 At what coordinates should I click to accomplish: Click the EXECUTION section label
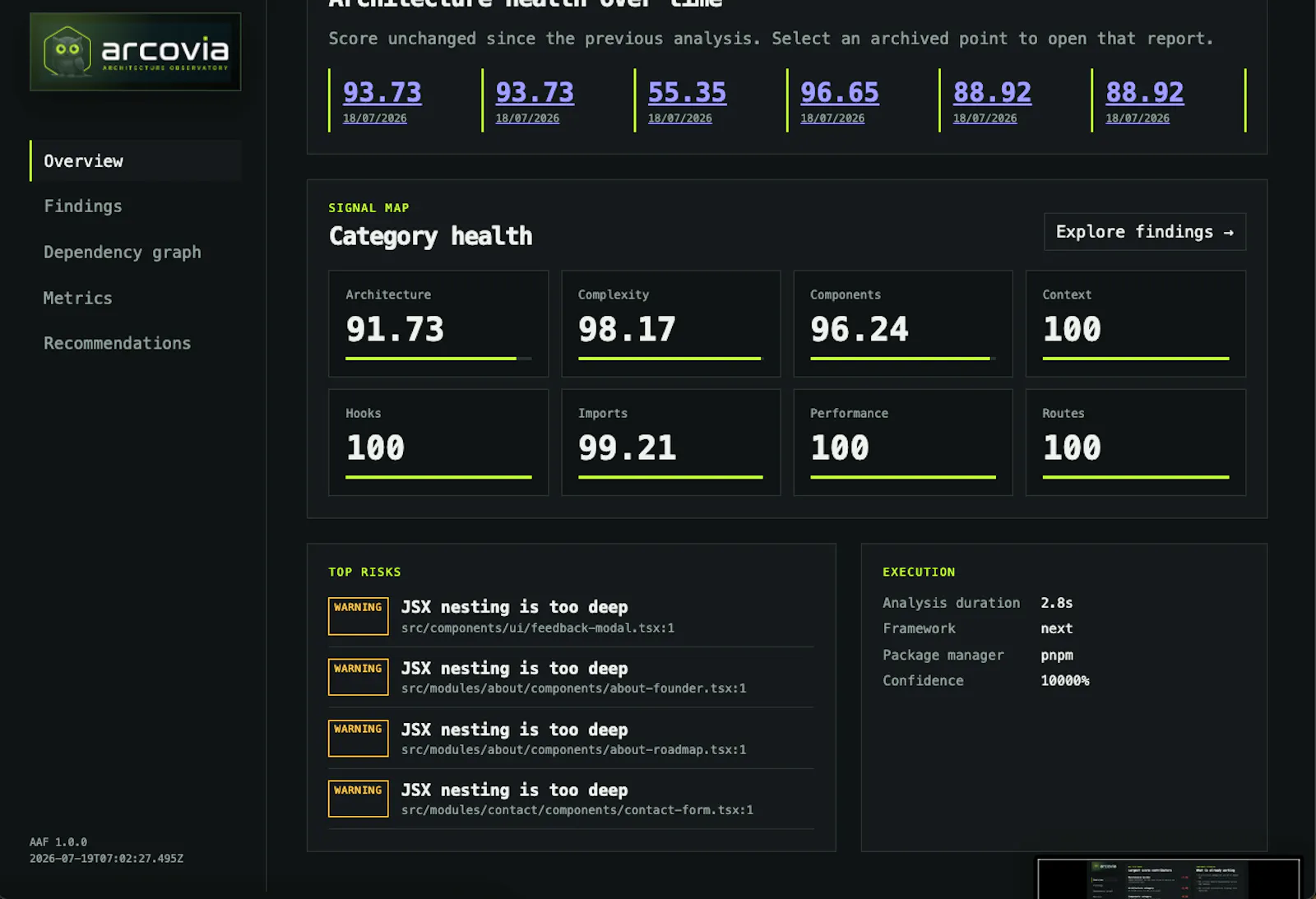919,572
